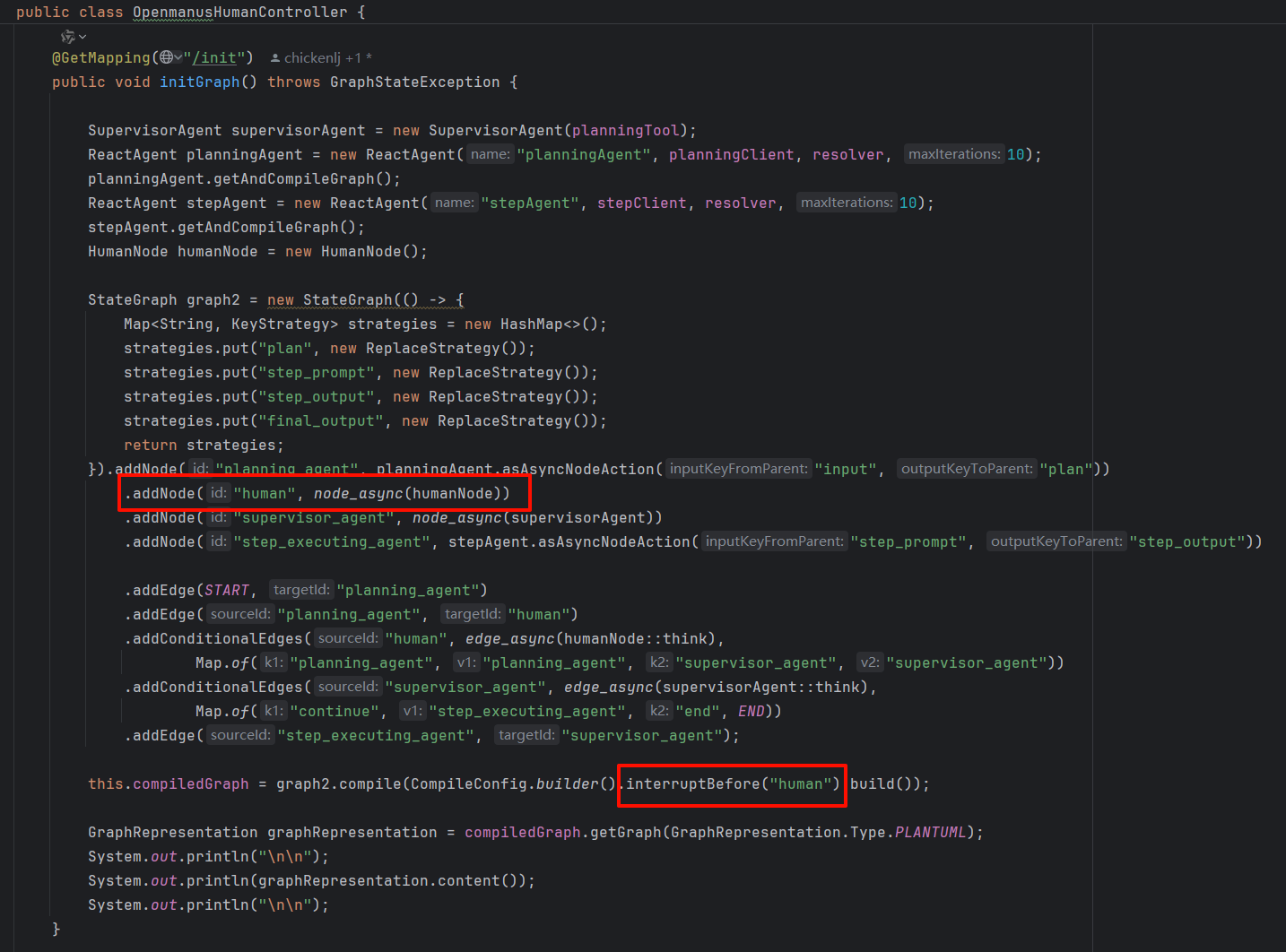Click the "step_prompt" key in strategies.put
This screenshot has height=952, width=1286.
(316, 372)
